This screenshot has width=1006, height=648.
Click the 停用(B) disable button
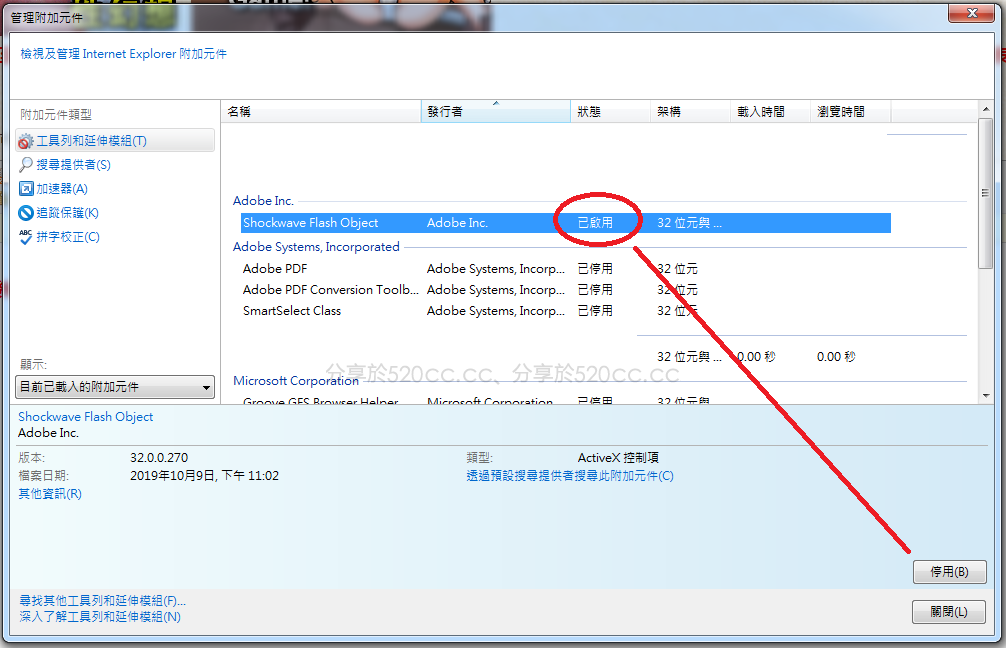950,572
